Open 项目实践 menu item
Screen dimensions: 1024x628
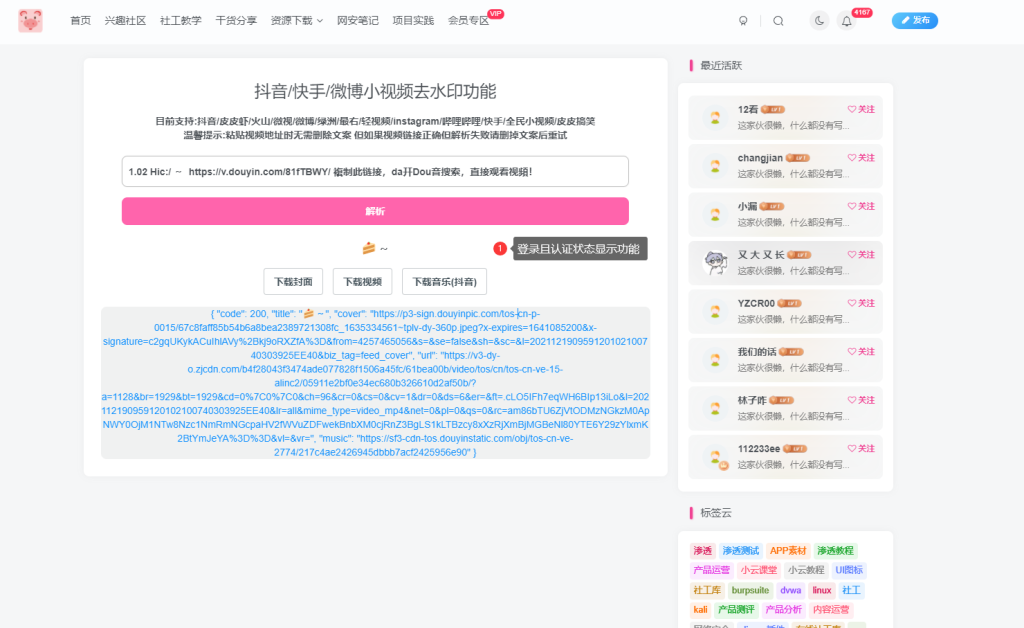[413, 21]
